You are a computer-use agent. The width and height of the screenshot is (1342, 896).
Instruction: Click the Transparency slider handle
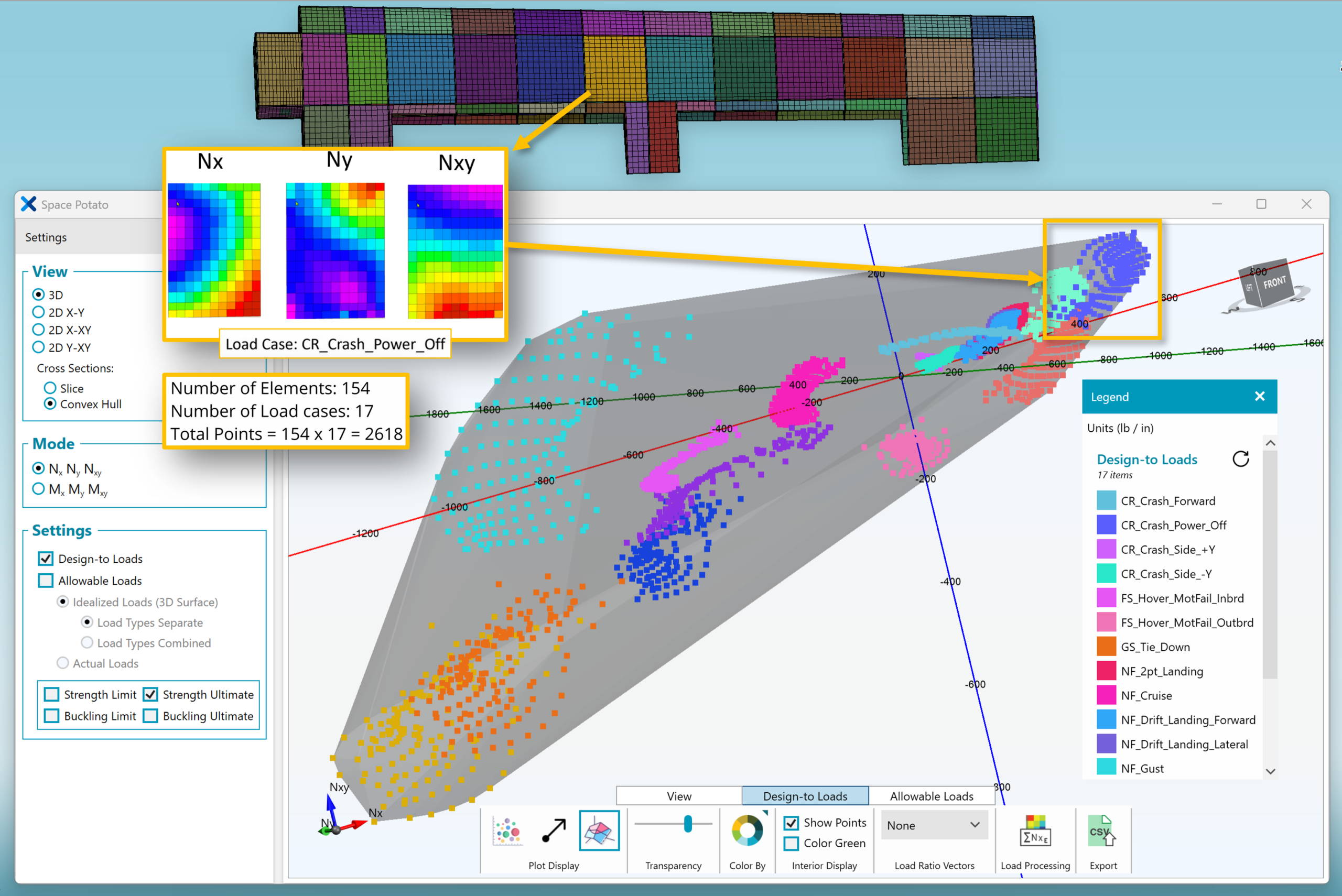[x=688, y=824]
